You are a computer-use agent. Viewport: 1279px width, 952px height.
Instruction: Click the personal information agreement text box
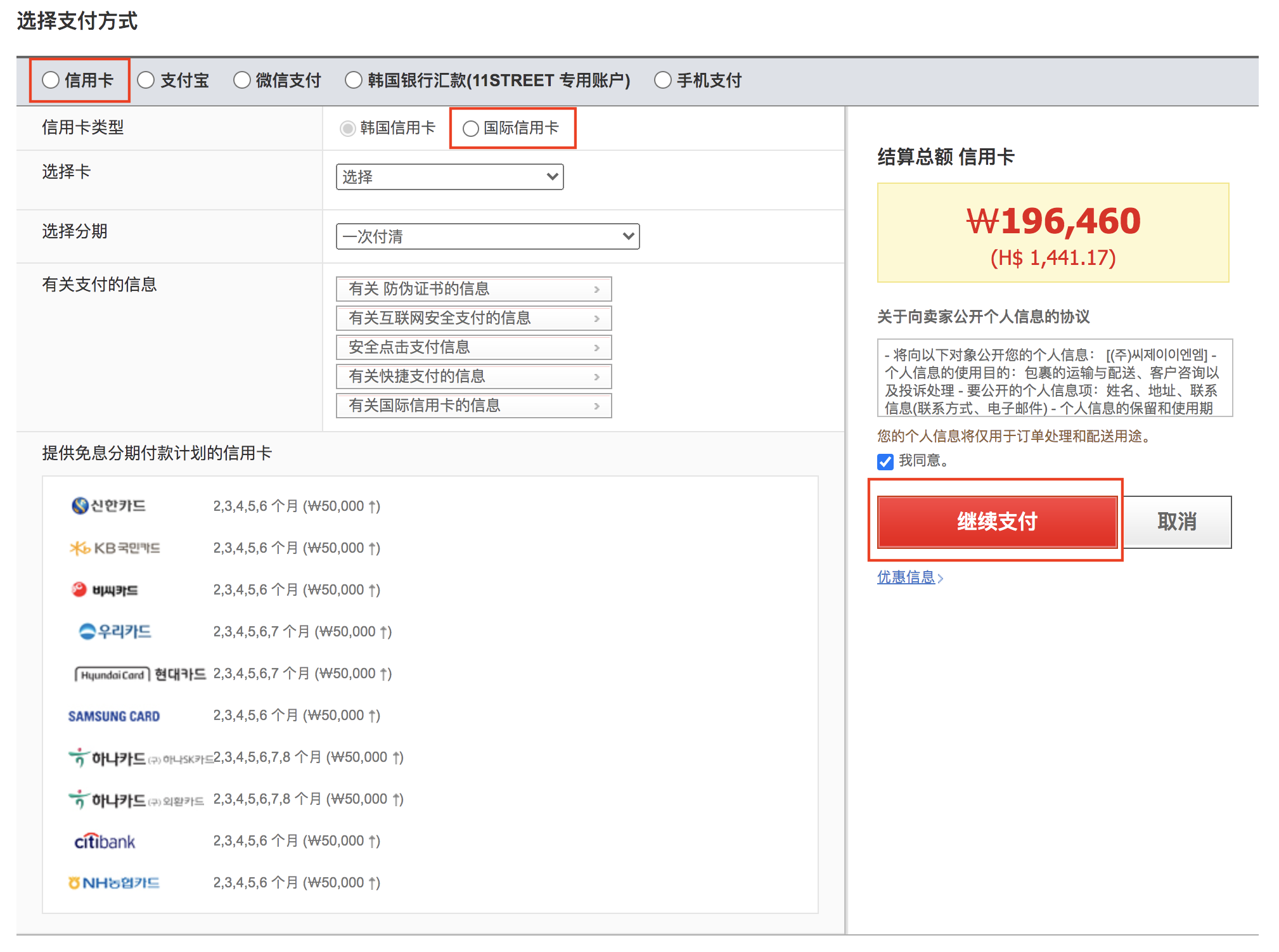1054,378
